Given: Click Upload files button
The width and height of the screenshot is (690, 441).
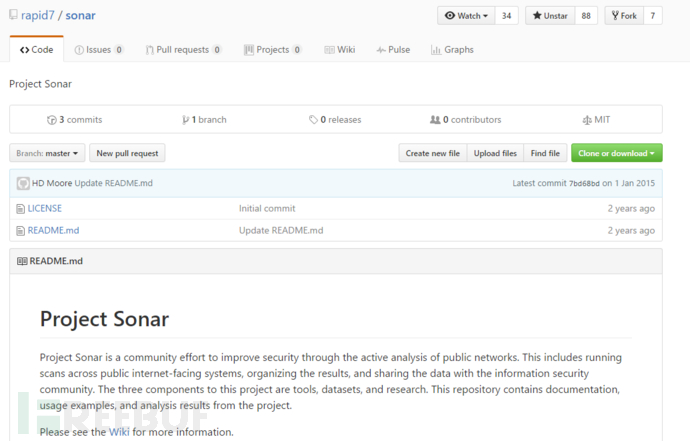Looking at the screenshot, I should point(495,153).
